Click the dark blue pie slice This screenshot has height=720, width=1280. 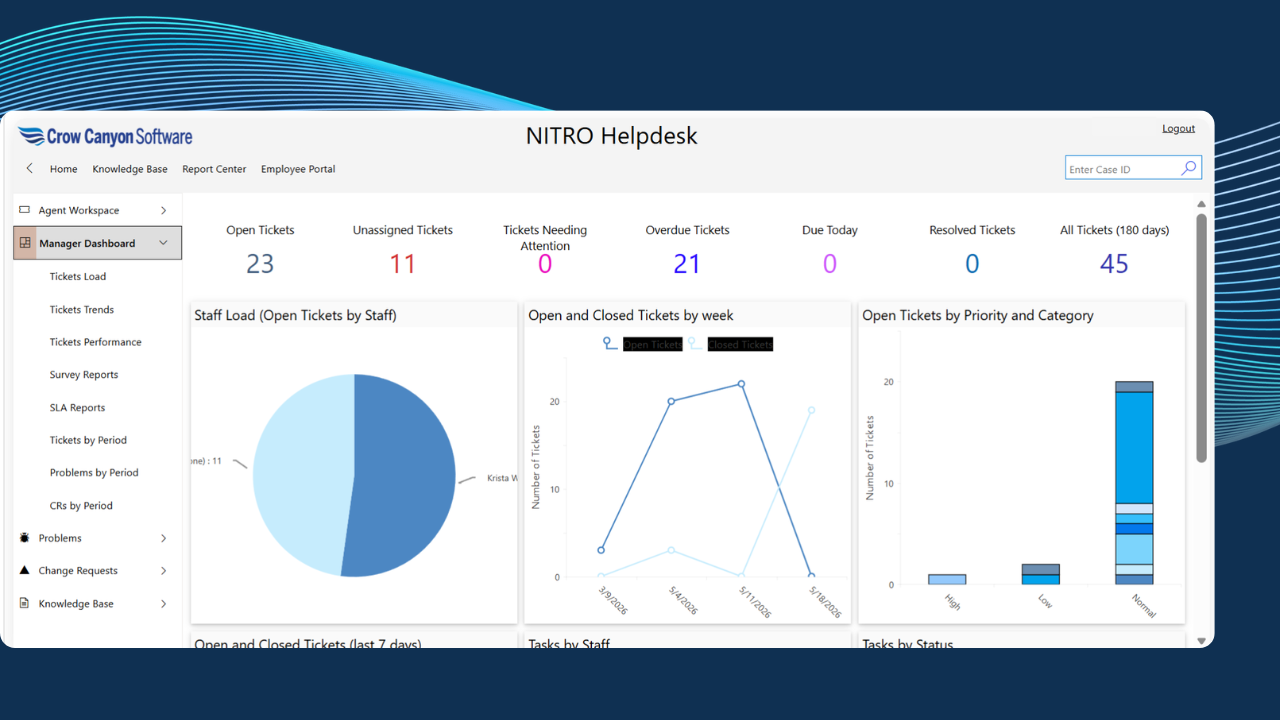pos(405,475)
